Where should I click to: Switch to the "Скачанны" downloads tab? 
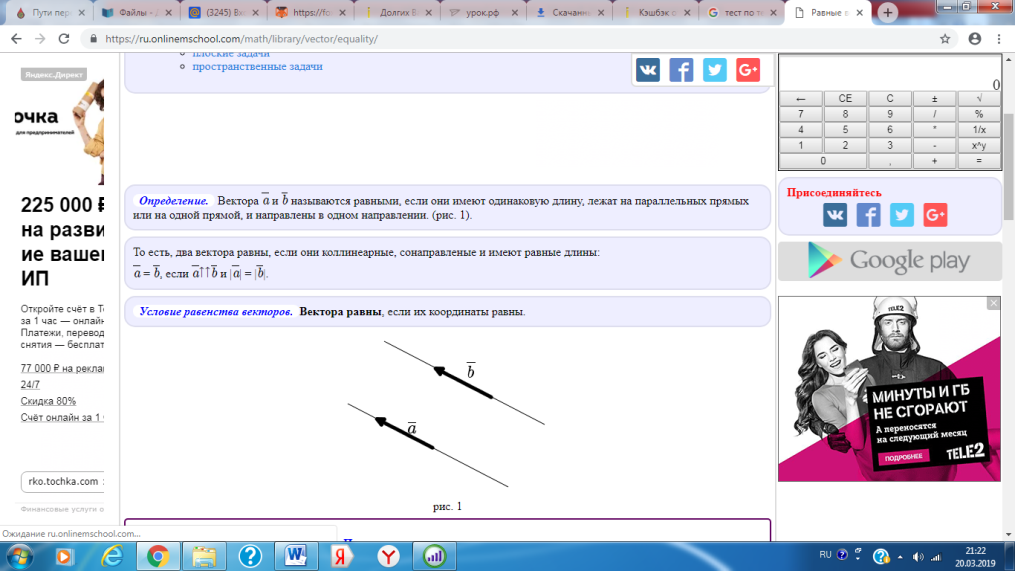coord(571,13)
